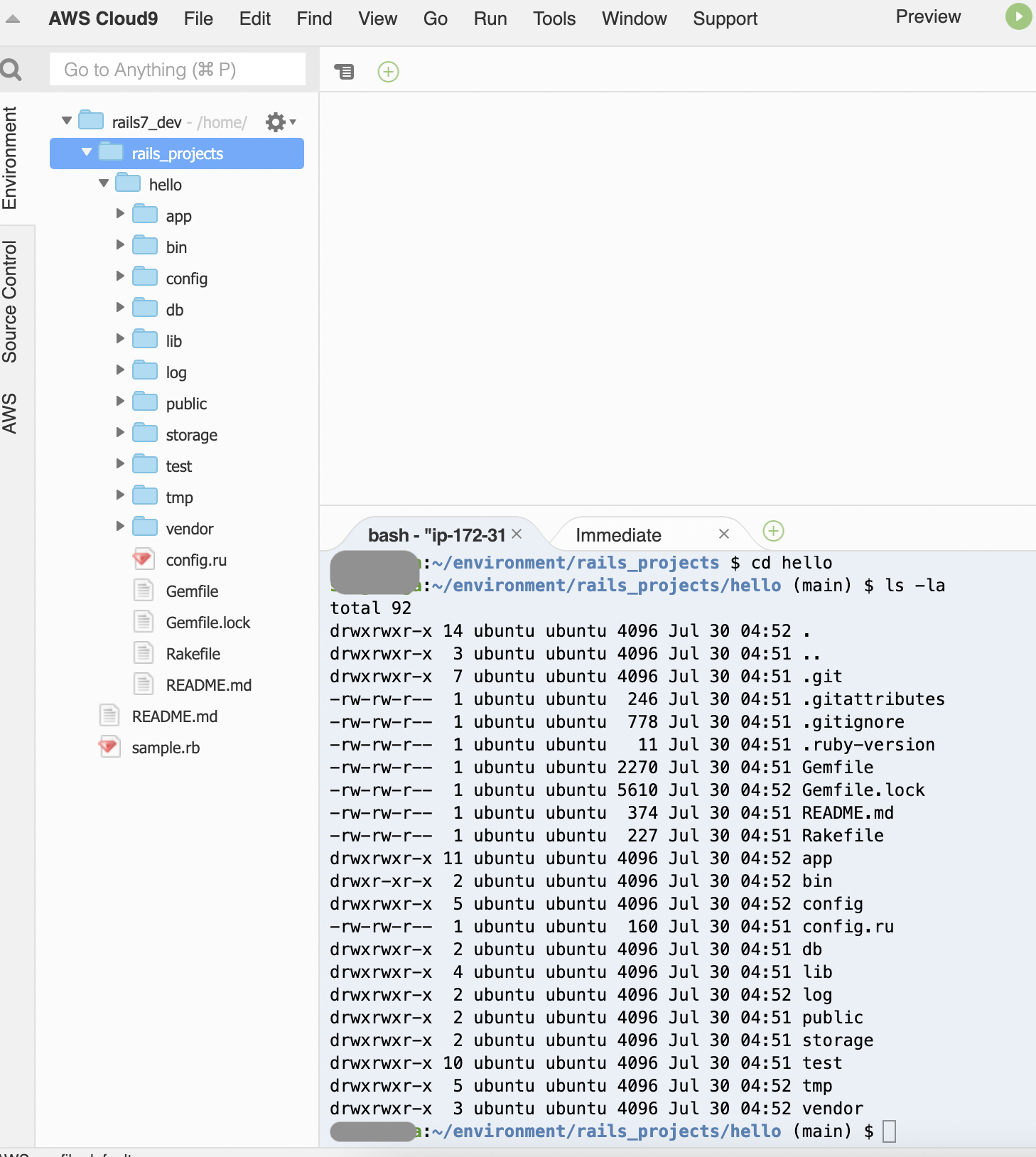This screenshot has height=1157, width=1036.
Task: Click .gitattributes in terminal output
Action: tap(873, 699)
